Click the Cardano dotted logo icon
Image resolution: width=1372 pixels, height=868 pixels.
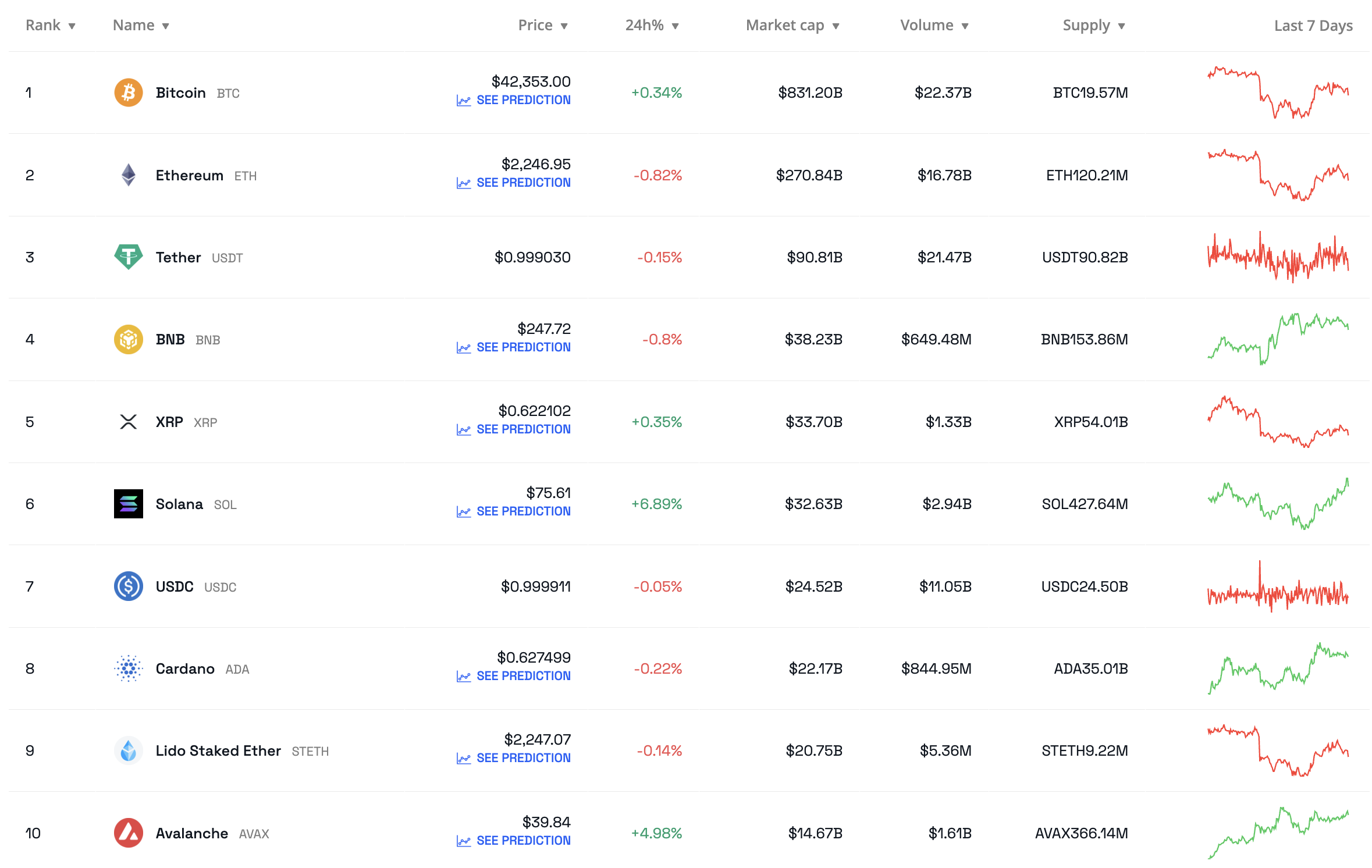[128, 668]
